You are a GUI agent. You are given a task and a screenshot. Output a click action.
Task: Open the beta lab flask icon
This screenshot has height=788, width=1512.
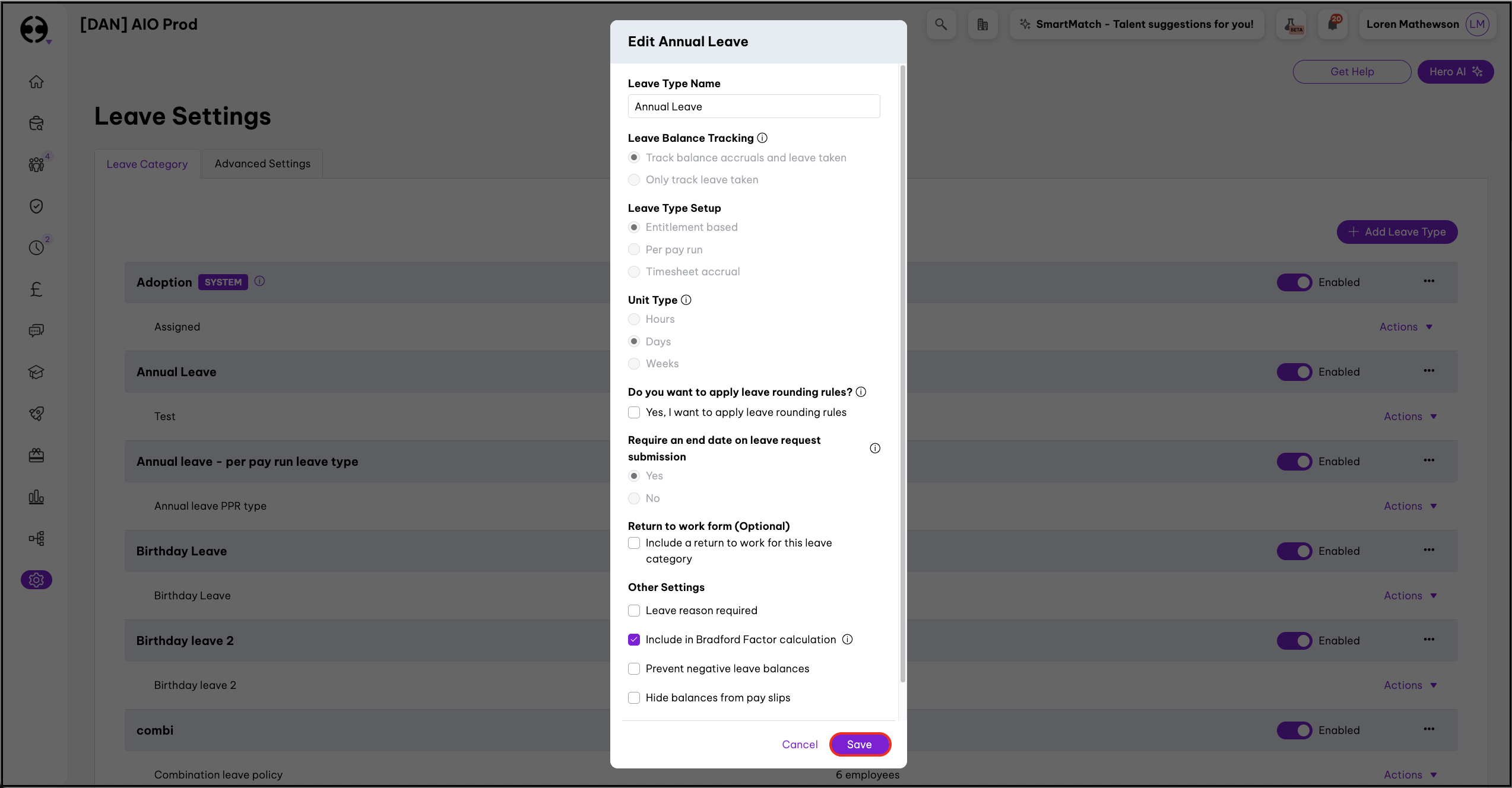[1292, 24]
